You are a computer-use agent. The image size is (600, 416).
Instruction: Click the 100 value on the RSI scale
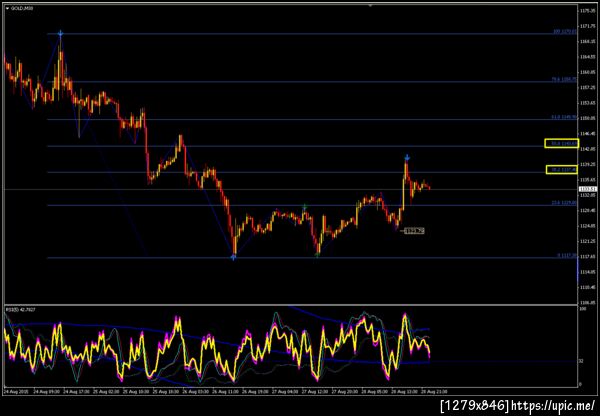(584, 308)
